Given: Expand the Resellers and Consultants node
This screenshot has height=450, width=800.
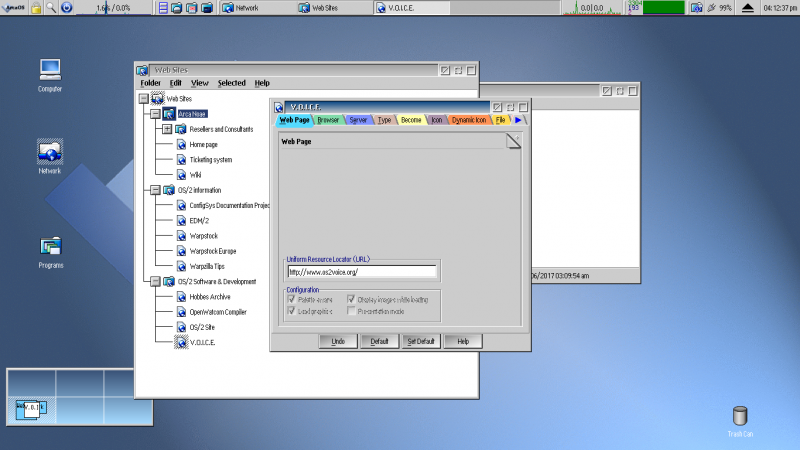Looking at the screenshot, I should pyautogui.click(x=167, y=129).
